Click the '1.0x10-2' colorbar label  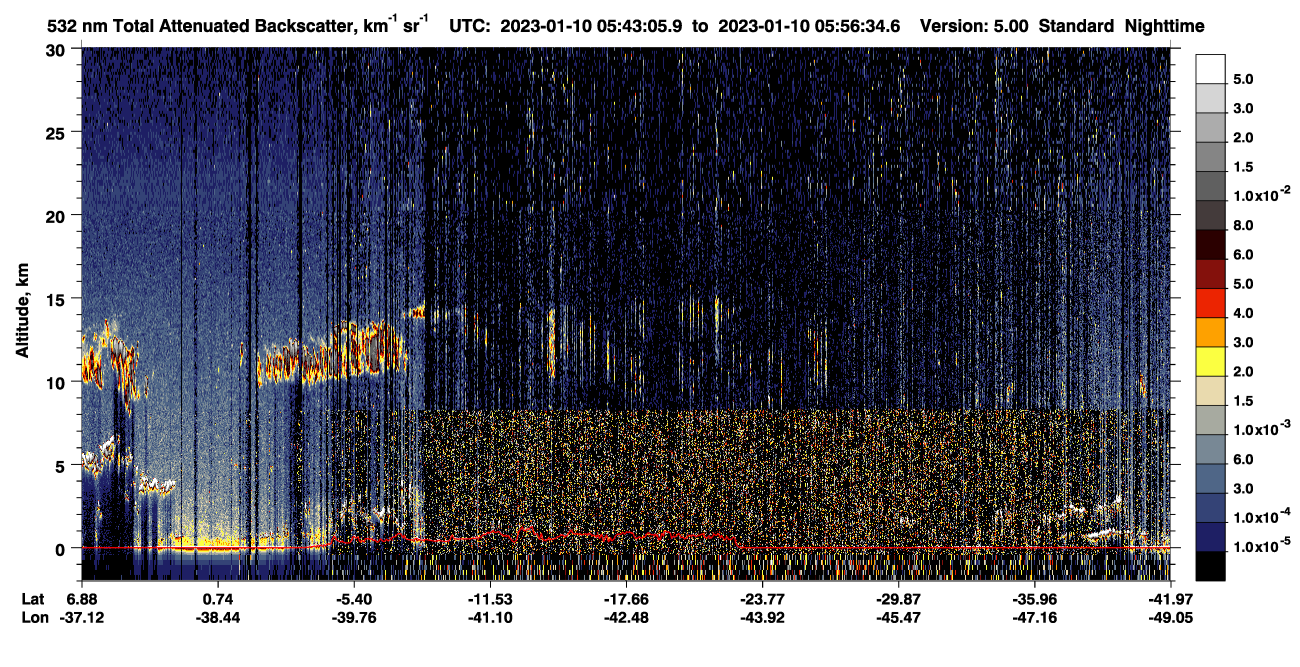point(1263,195)
